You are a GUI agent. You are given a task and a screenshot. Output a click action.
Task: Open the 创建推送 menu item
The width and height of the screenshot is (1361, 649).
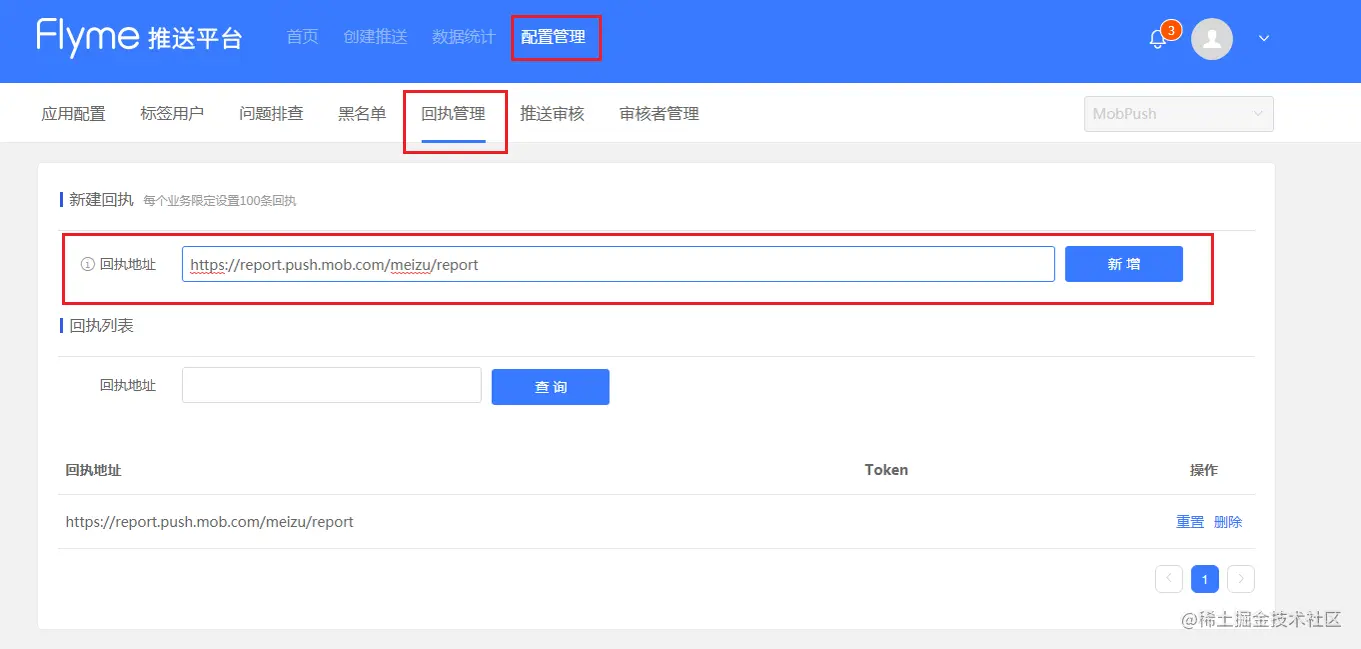(375, 36)
